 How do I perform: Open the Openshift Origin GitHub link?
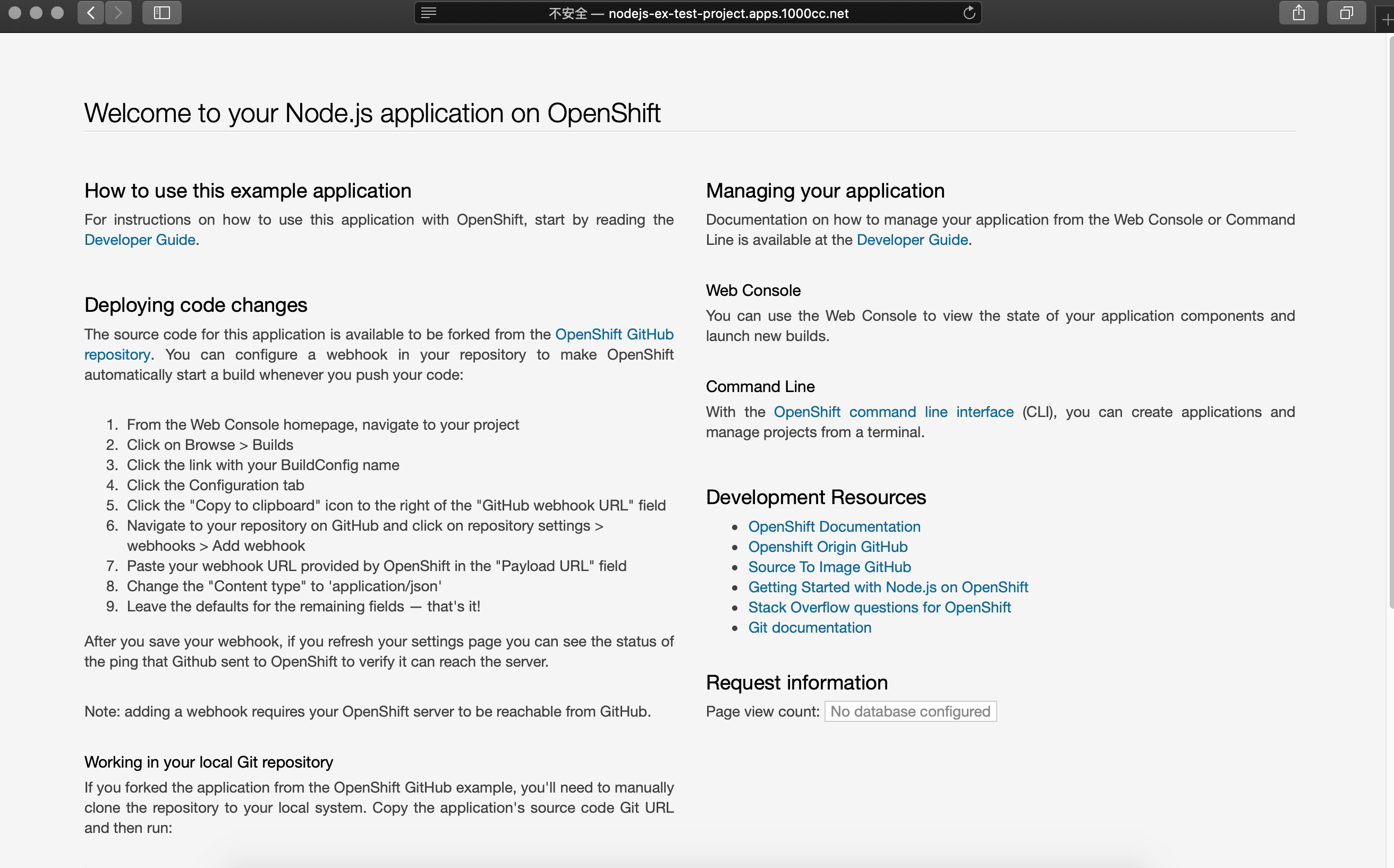click(828, 547)
